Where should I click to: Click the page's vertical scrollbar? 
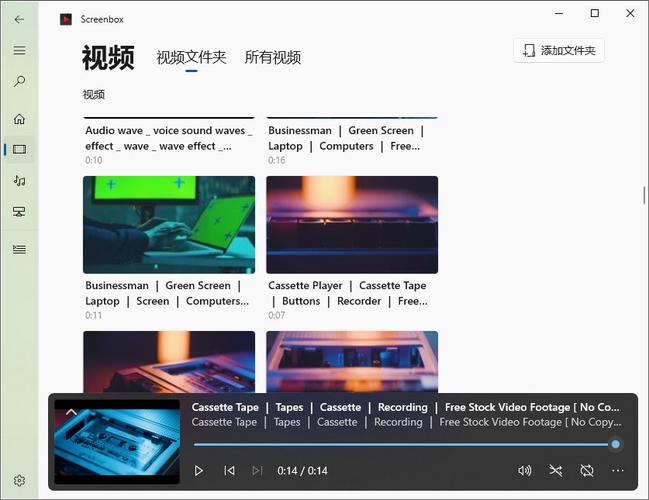click(x=644, y=195)
